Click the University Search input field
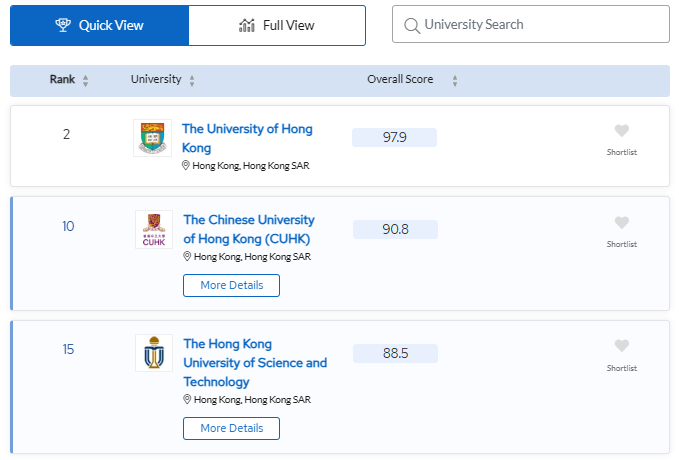The image size is (679, 460). [531, 24]
